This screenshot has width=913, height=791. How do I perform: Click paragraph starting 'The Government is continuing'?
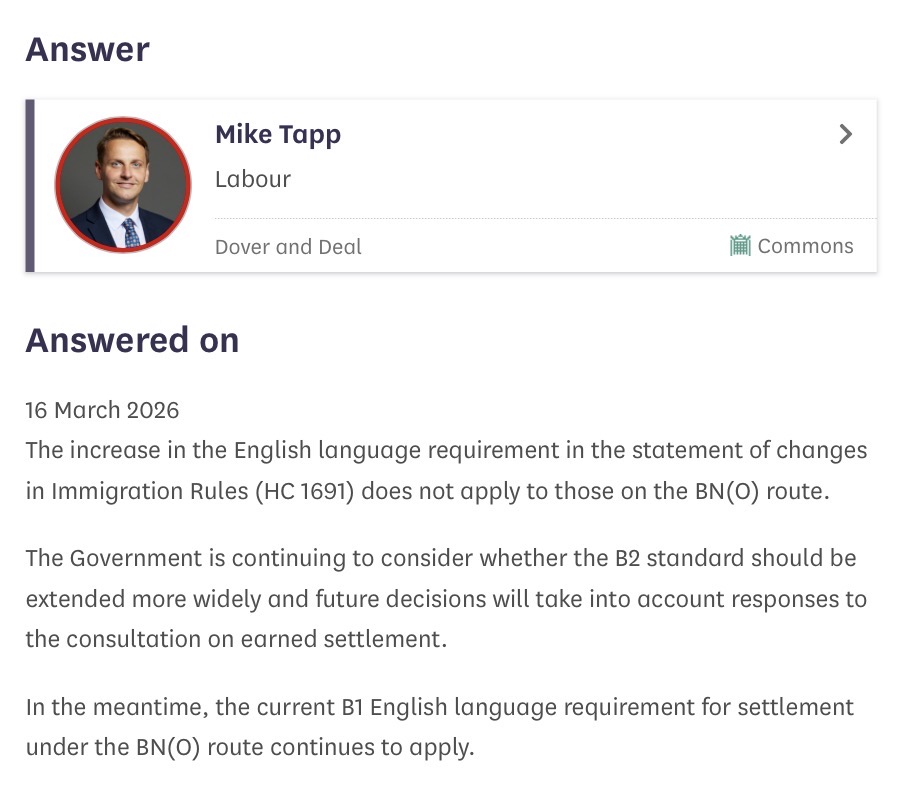click(446, 598)
